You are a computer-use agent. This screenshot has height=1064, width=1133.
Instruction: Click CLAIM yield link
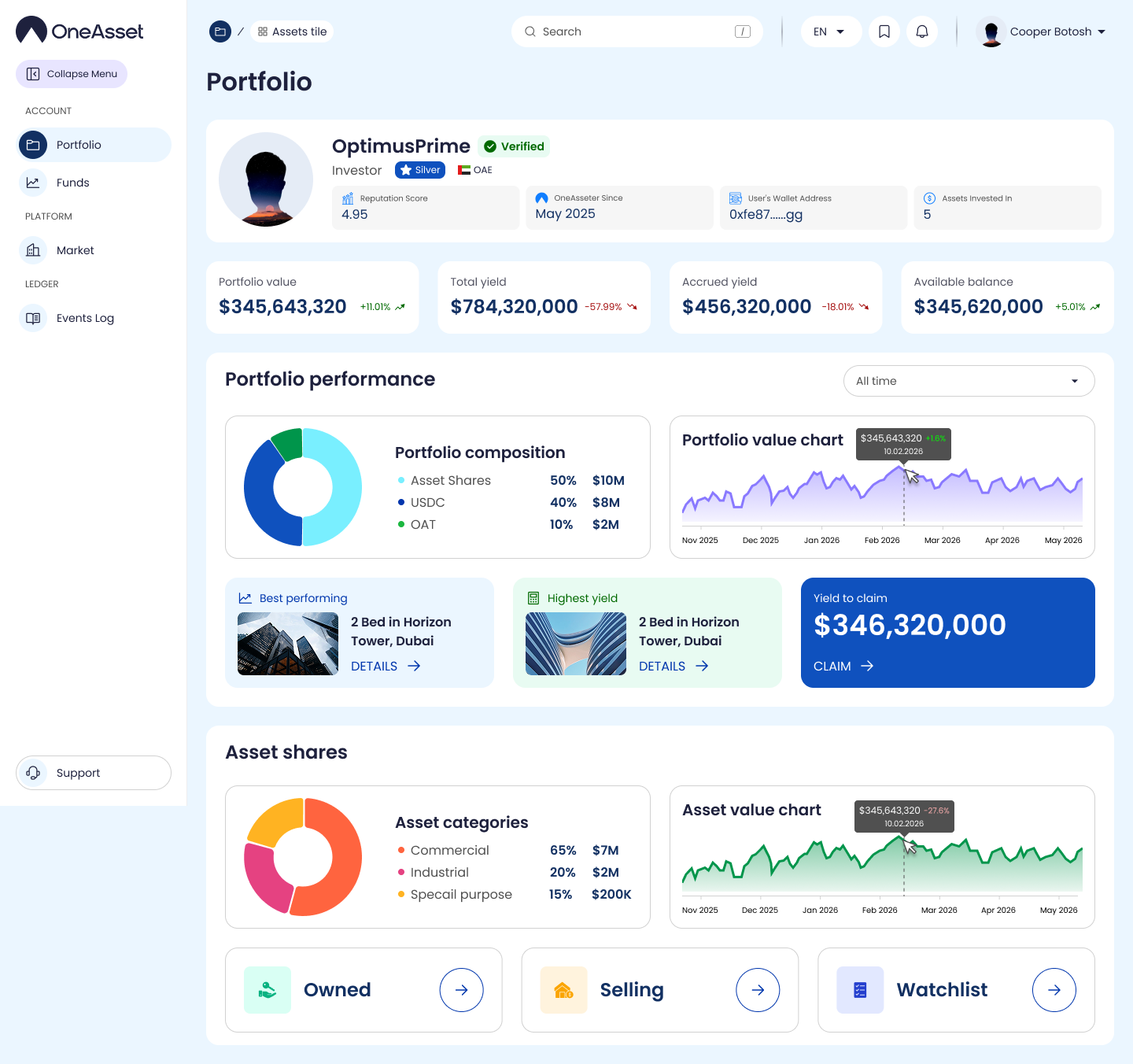(x=843, y=666)
